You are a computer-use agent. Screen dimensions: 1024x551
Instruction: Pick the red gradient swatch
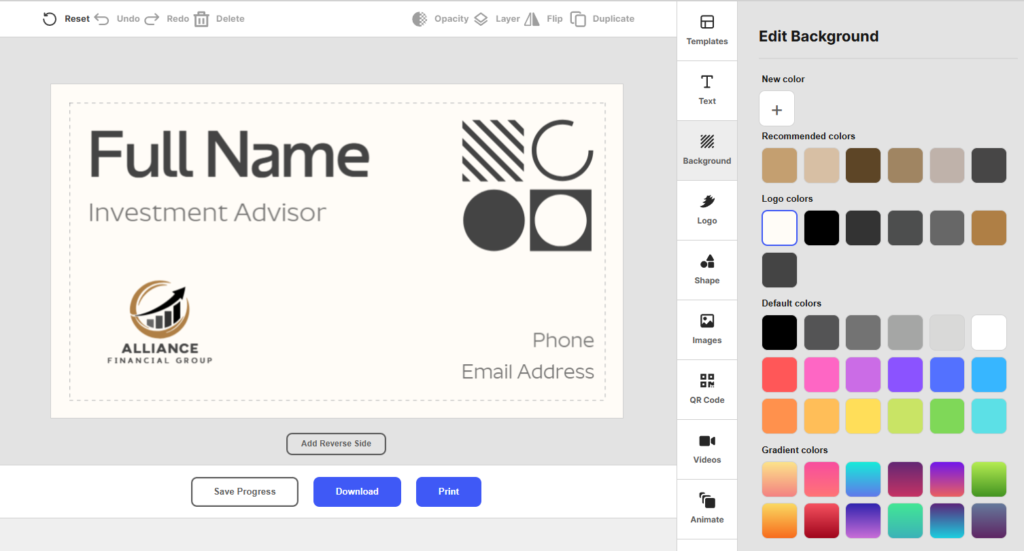(x=821, y=521)
